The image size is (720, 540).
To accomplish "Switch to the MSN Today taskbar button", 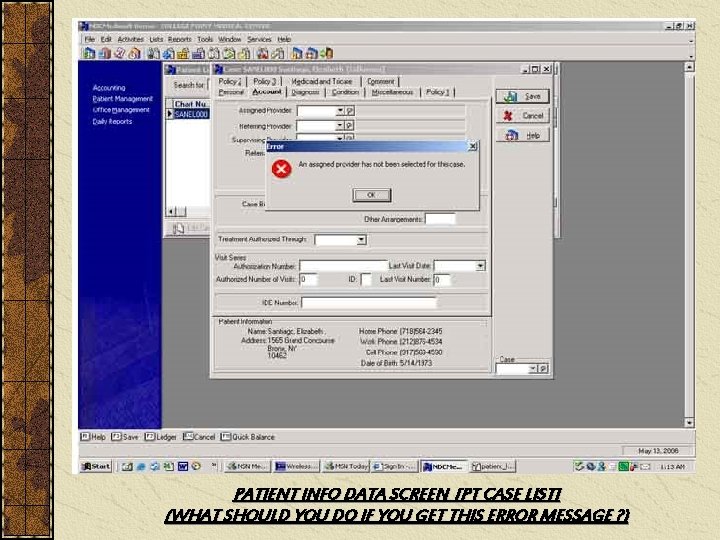I will click(x=346, y=467).
